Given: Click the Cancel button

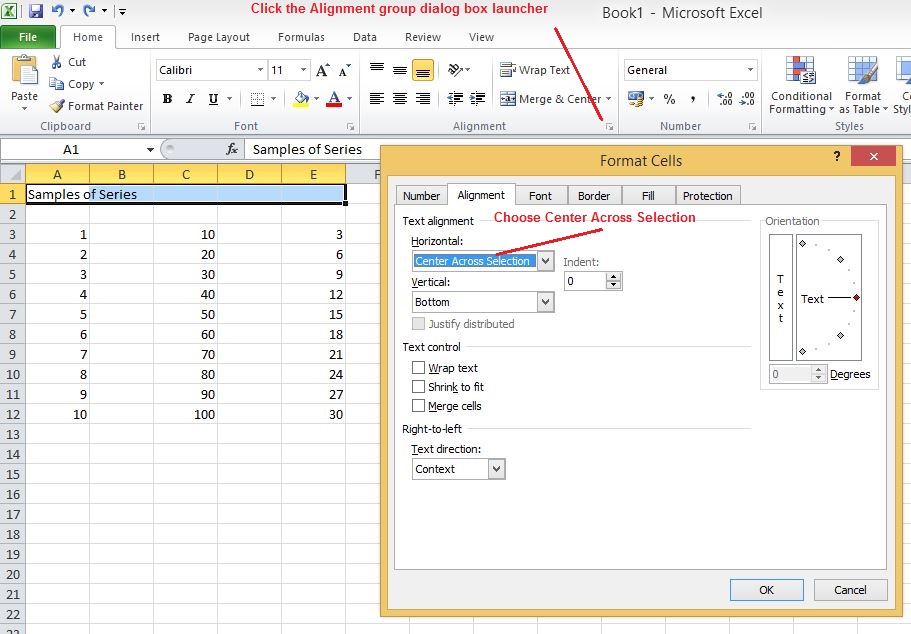Looking at the screenshot, I should (850, 590).
